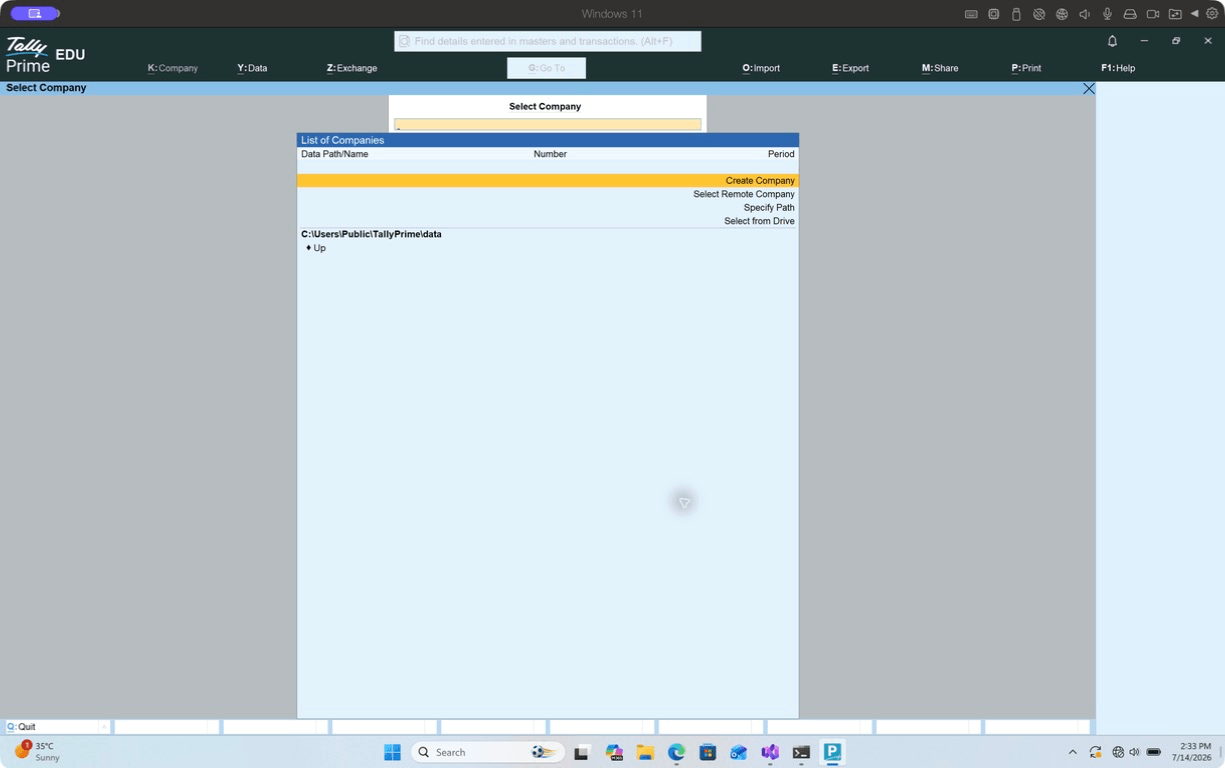Open Terminal from taskbar
The image size is (1225, 768).
(801, 752)
